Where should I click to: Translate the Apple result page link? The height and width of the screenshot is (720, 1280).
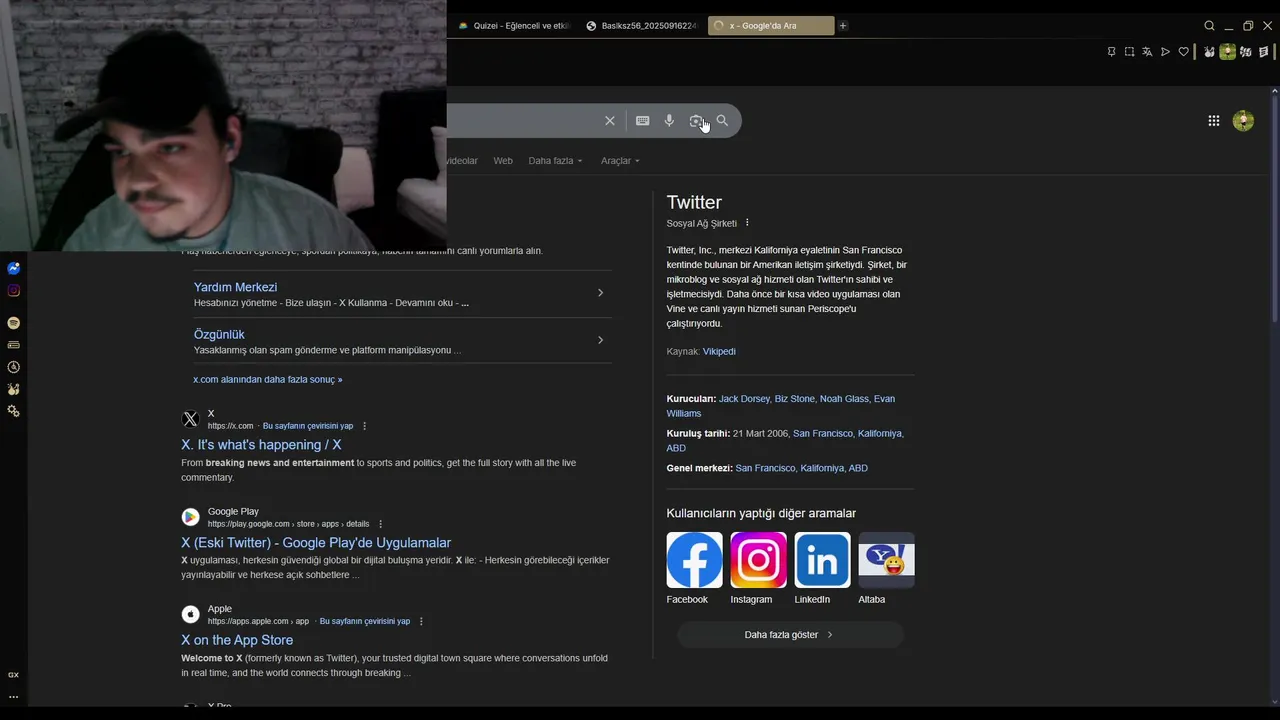click(365, 621)
